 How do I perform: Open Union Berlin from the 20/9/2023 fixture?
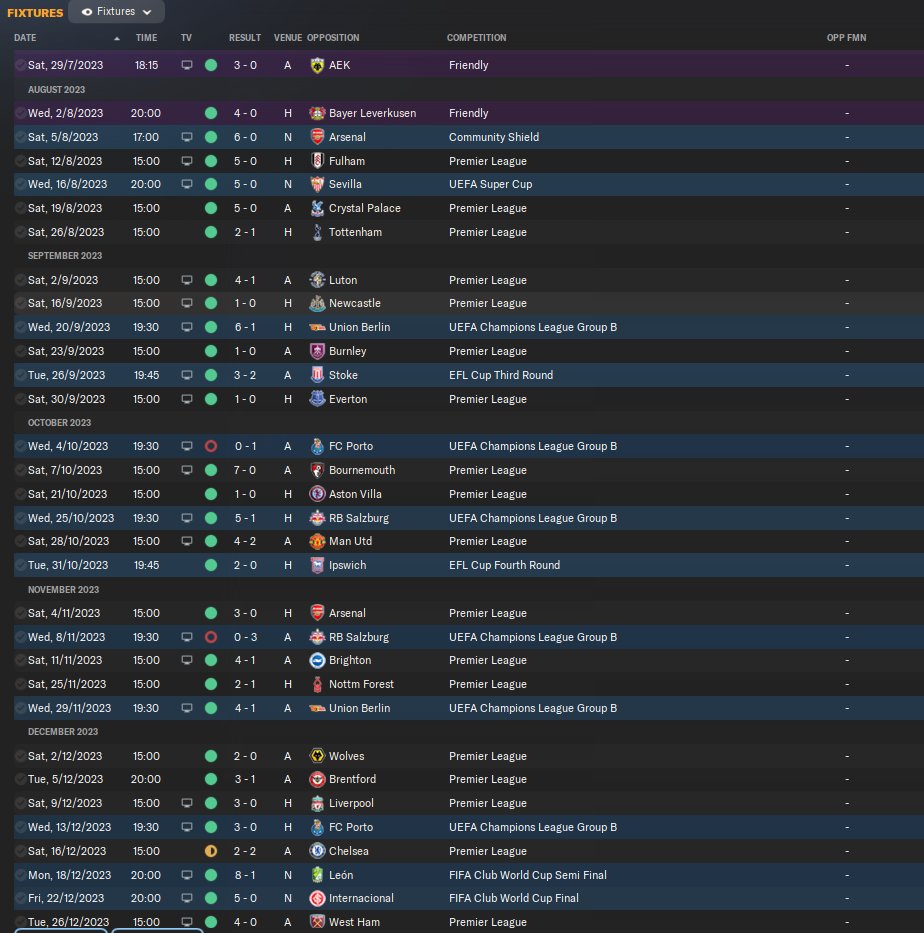(359, 327)
